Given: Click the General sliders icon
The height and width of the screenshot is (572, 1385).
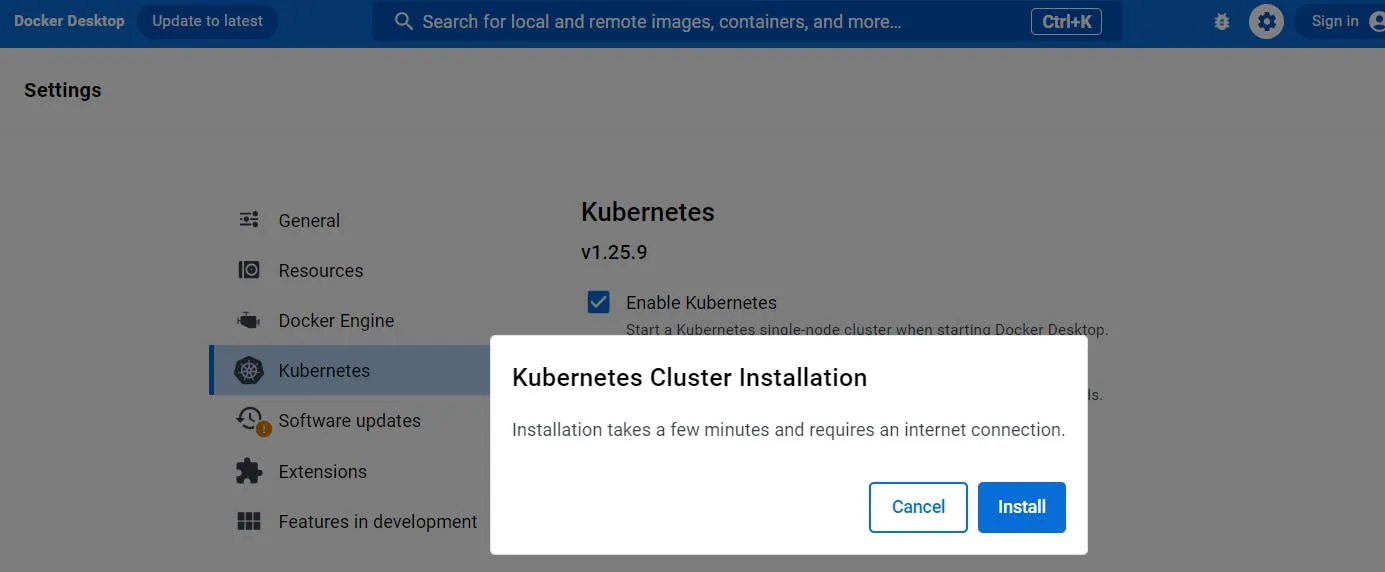Looking at the screenshot, I should 249,219.
